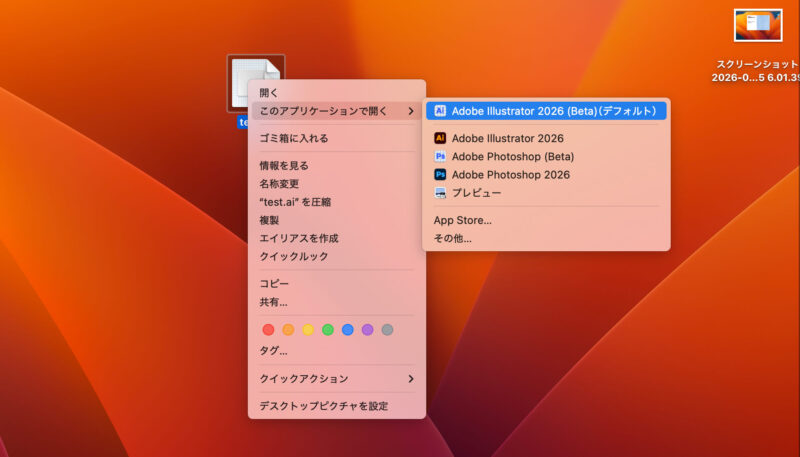Open the screenshot thumbnail on the desktop
800x457 pixels.
tap(758, 26)
